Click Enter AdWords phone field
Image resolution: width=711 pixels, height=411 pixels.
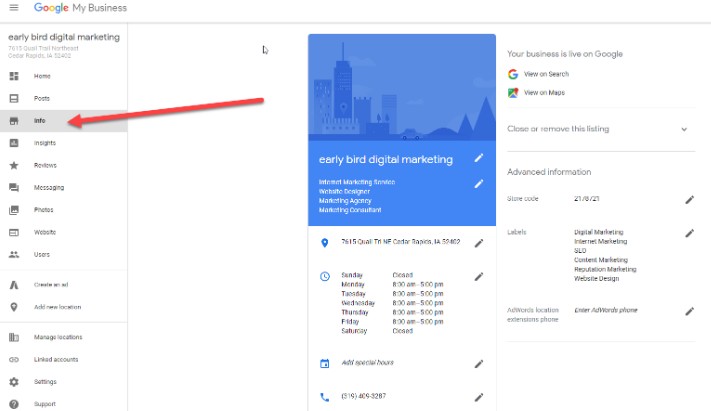tap(606, 311)
